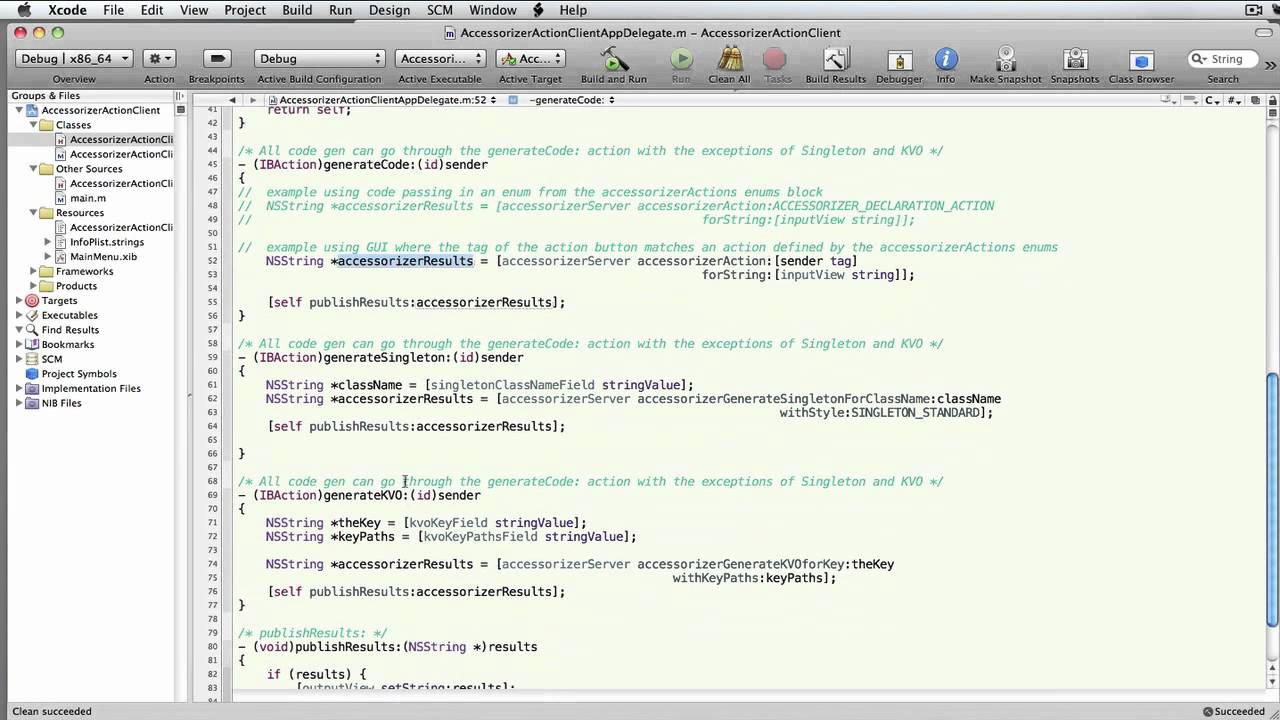The height and width of the screenshot is (720, 1280).
Task: Open the class C popup in navigation bar
Action: point(1213,100)
